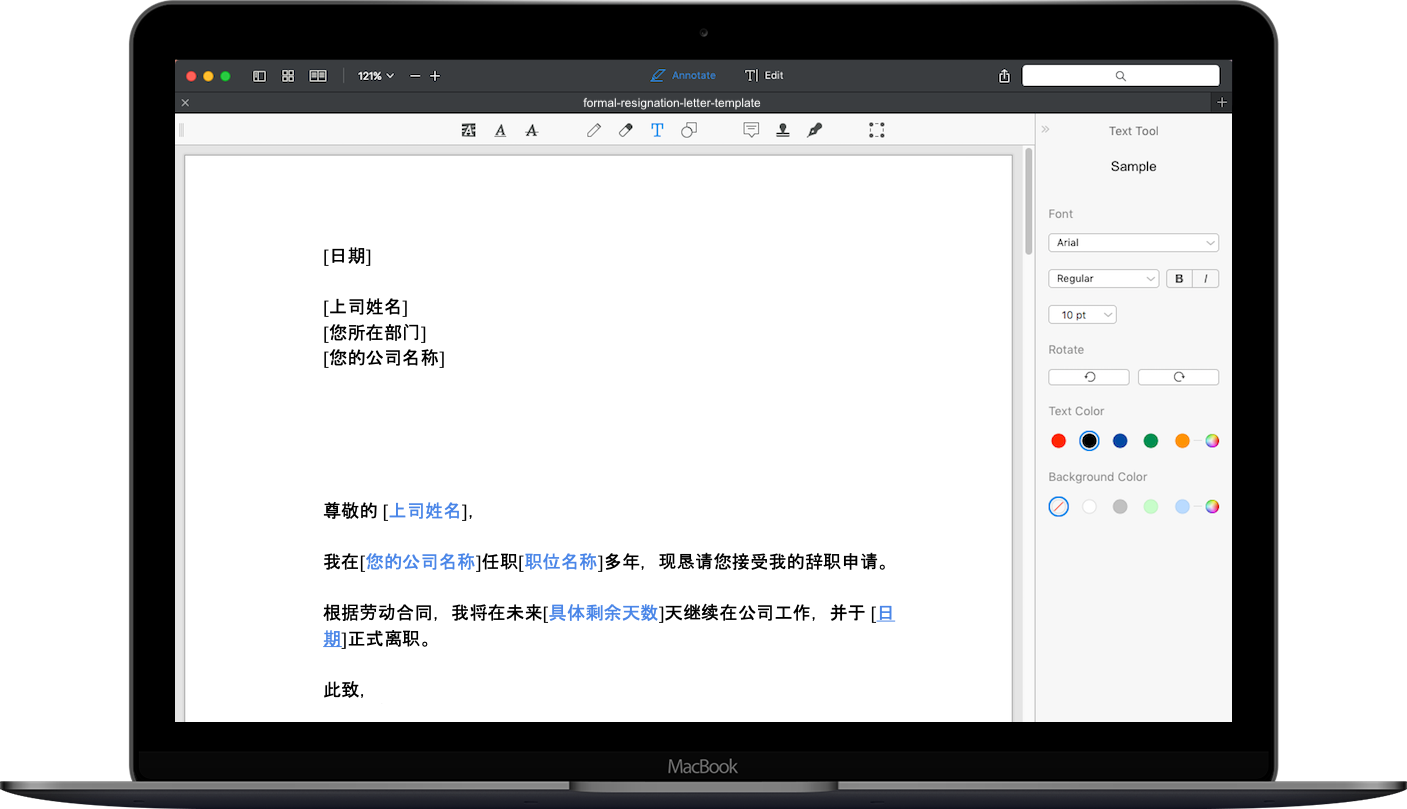
Task: Select the Signature tool
Action: pyautogui.click(x=815, y=130)
